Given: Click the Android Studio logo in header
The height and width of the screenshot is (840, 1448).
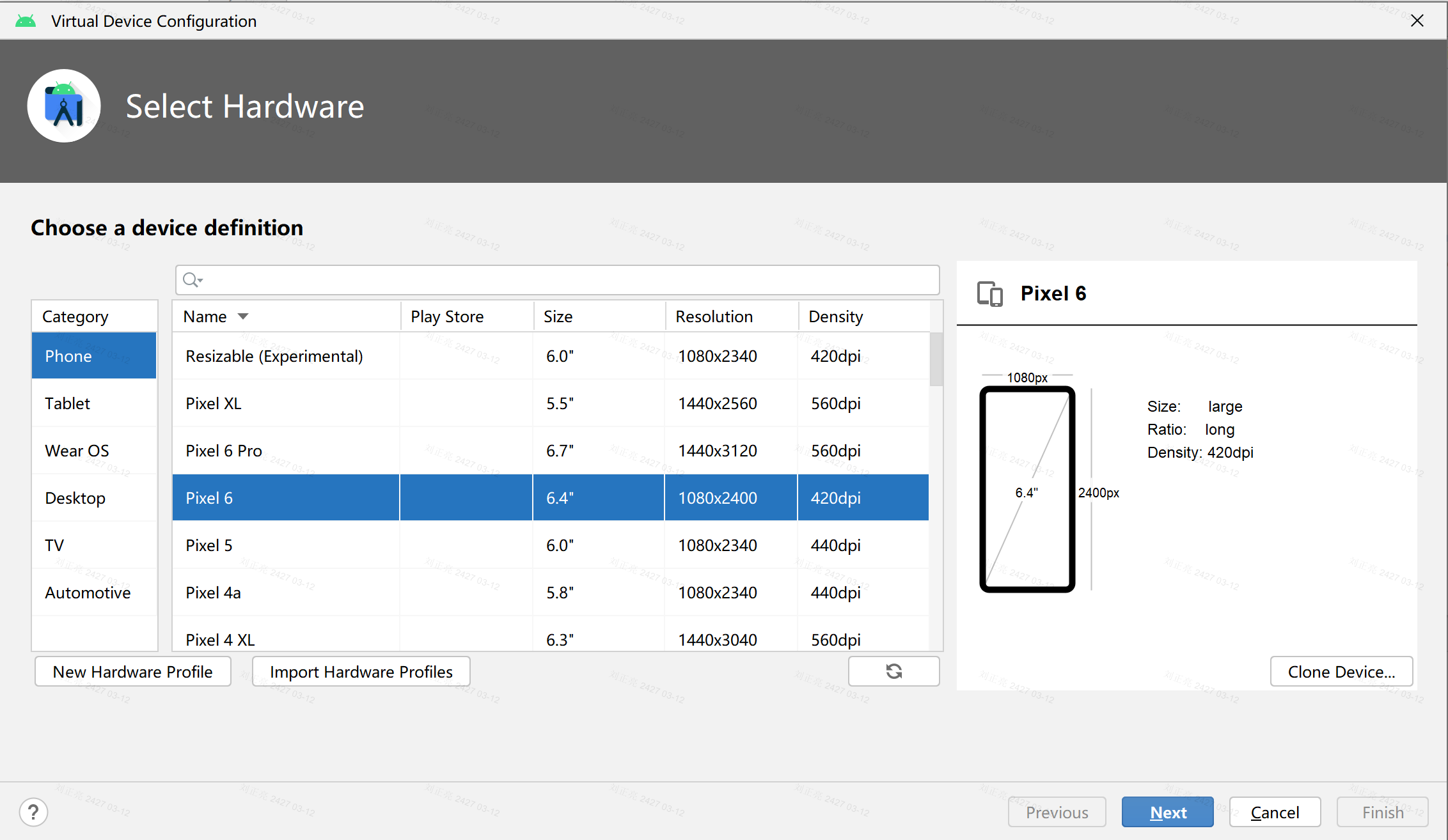Looking at the screenshot, I should [64, 106].
